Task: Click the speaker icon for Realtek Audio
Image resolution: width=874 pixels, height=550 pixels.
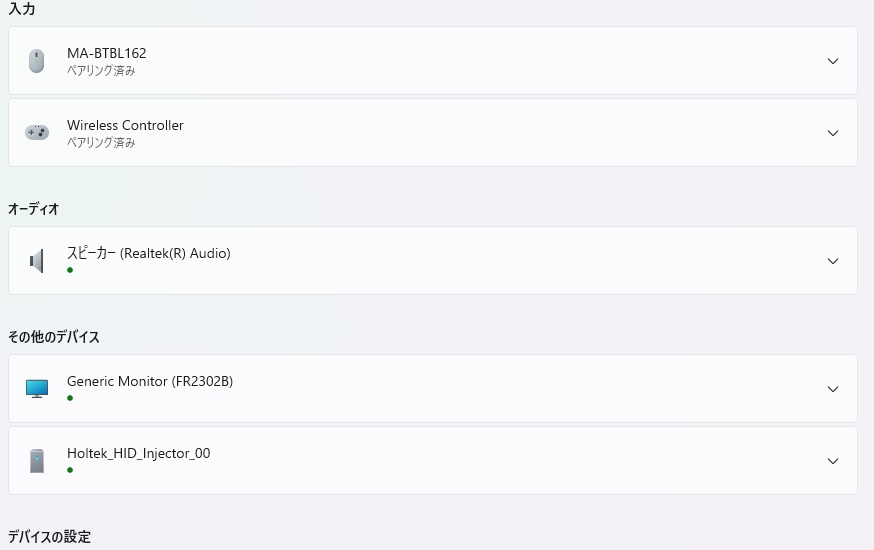Action: point(37,261)
